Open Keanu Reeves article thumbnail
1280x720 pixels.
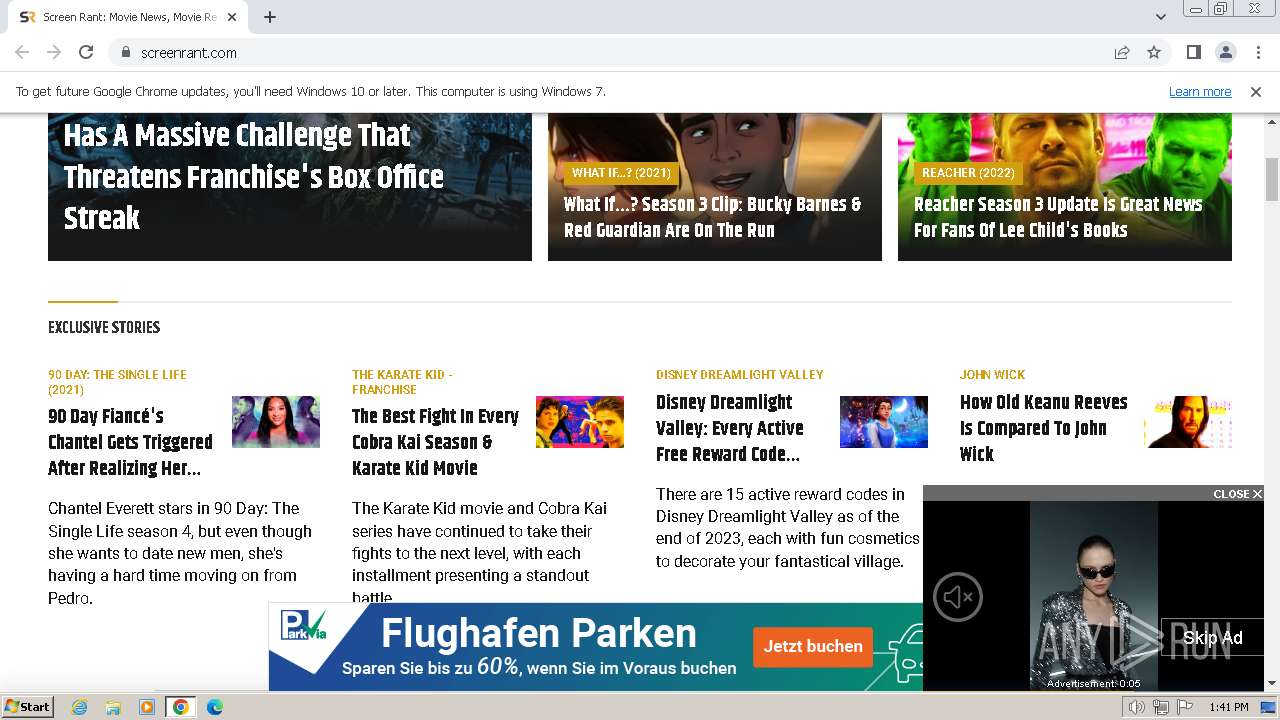(1188, 422)
